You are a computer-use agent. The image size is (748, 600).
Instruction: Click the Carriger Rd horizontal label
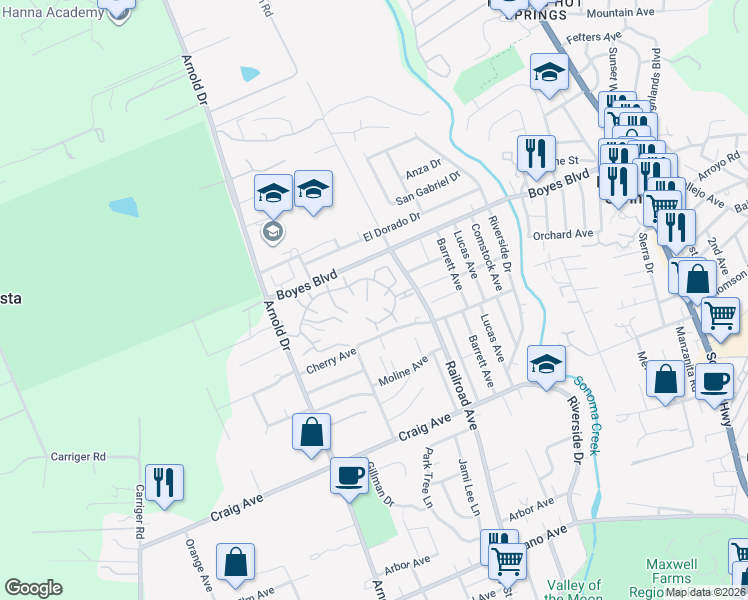click(x=78, y=456)
